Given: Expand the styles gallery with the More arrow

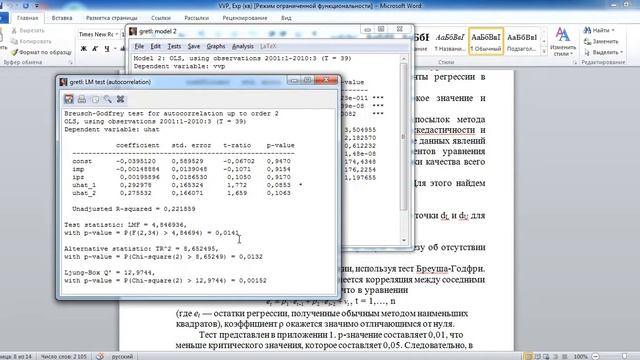Looking at the screenshot, I should tap(544, 51).
